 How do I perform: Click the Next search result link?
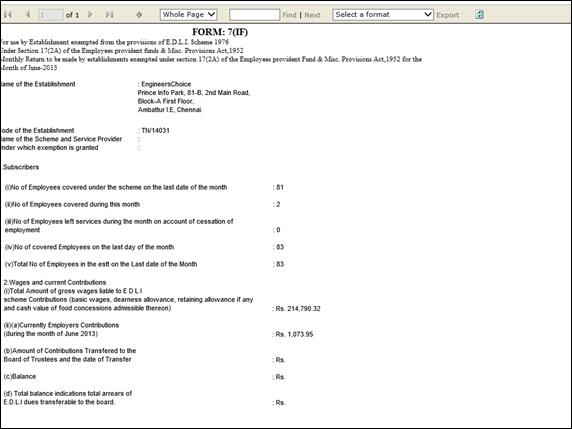click(312, 15)
